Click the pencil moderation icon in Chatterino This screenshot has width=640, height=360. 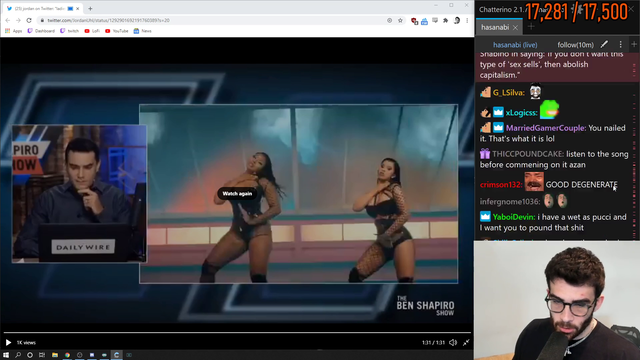pyautogui.click(x=604, y=44)
